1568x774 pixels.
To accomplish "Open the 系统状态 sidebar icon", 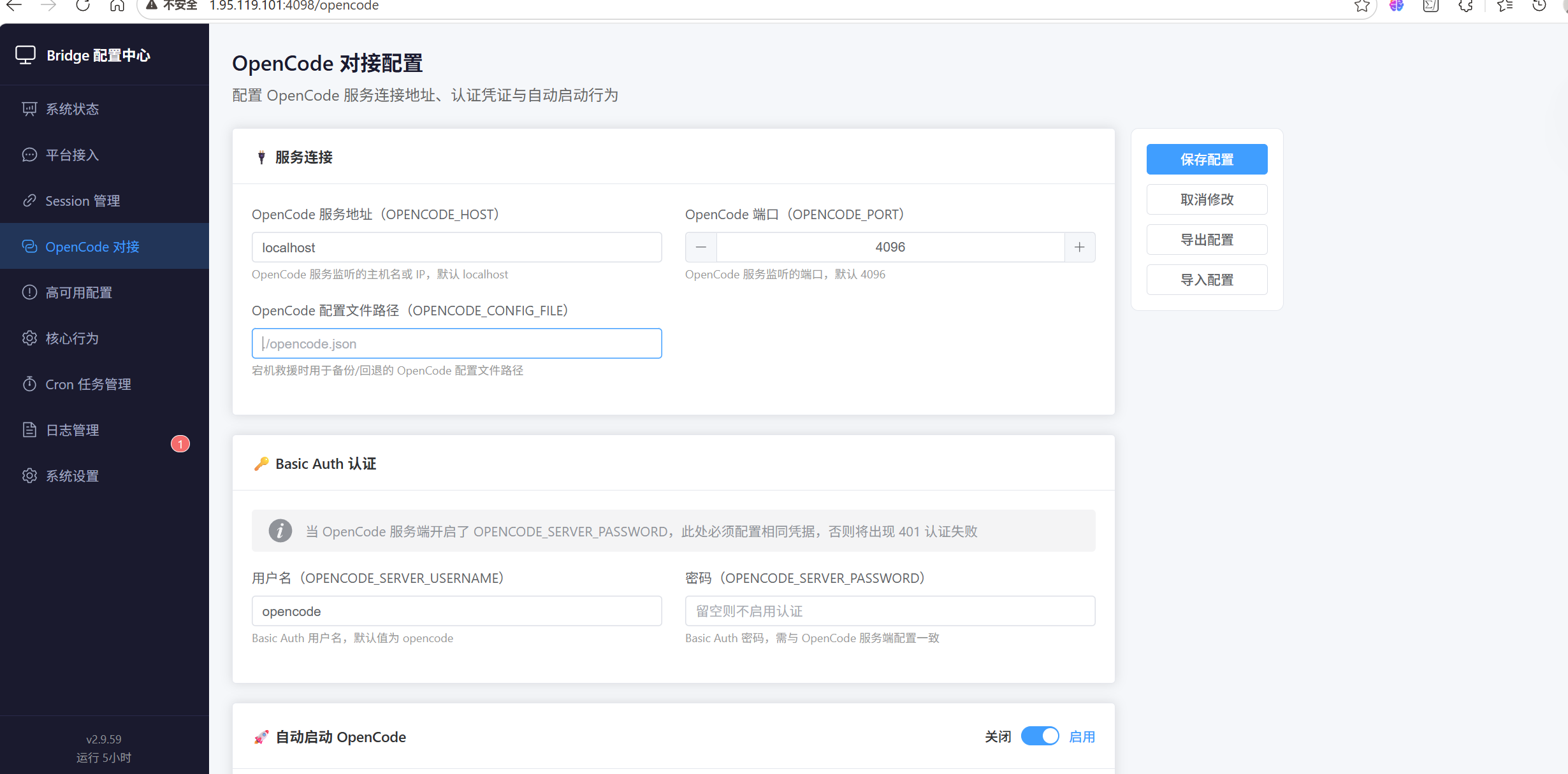I will pyautogui.click(x=29, y=109).
